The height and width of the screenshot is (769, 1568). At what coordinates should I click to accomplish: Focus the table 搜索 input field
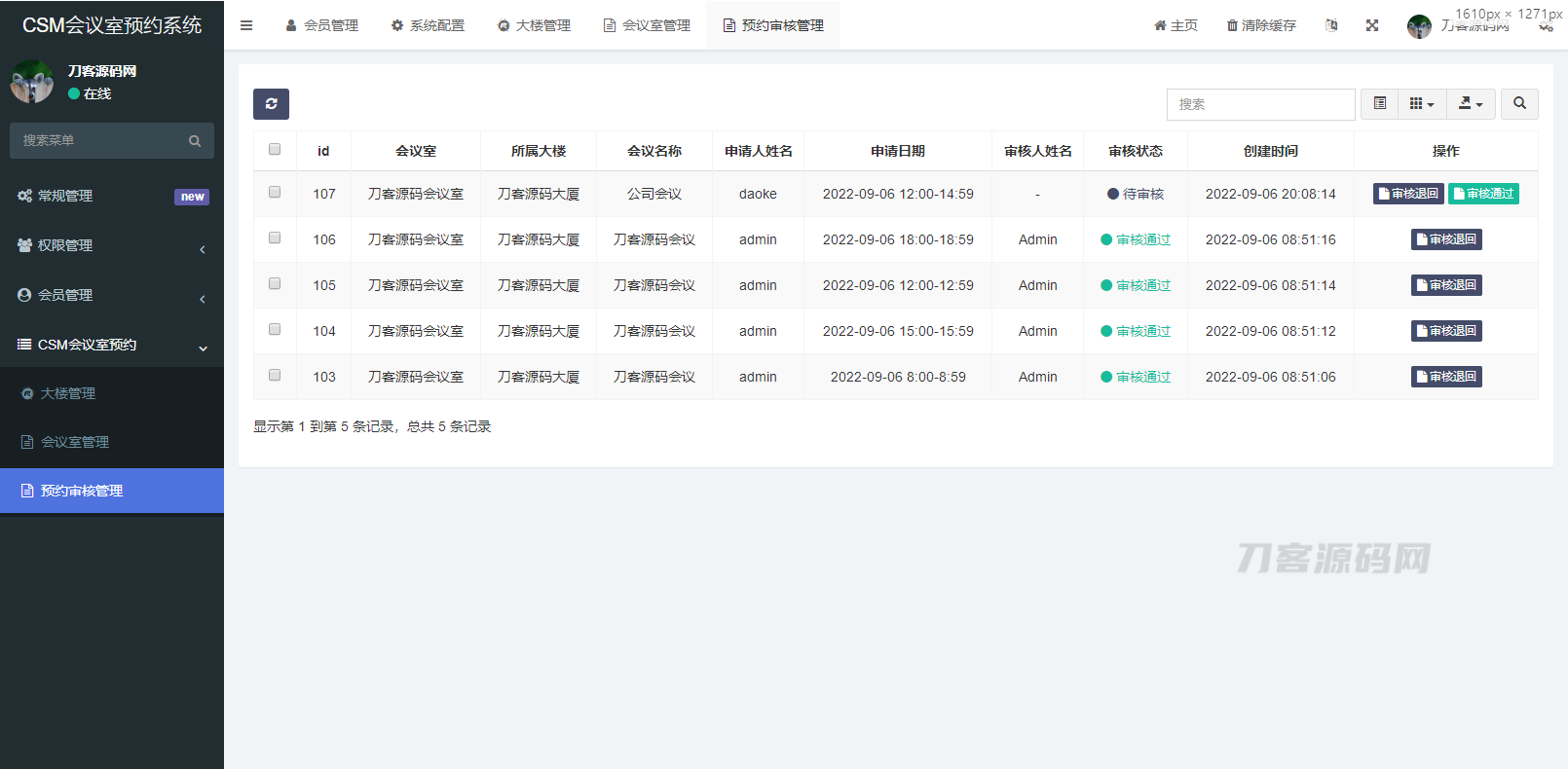(1260, 104)
